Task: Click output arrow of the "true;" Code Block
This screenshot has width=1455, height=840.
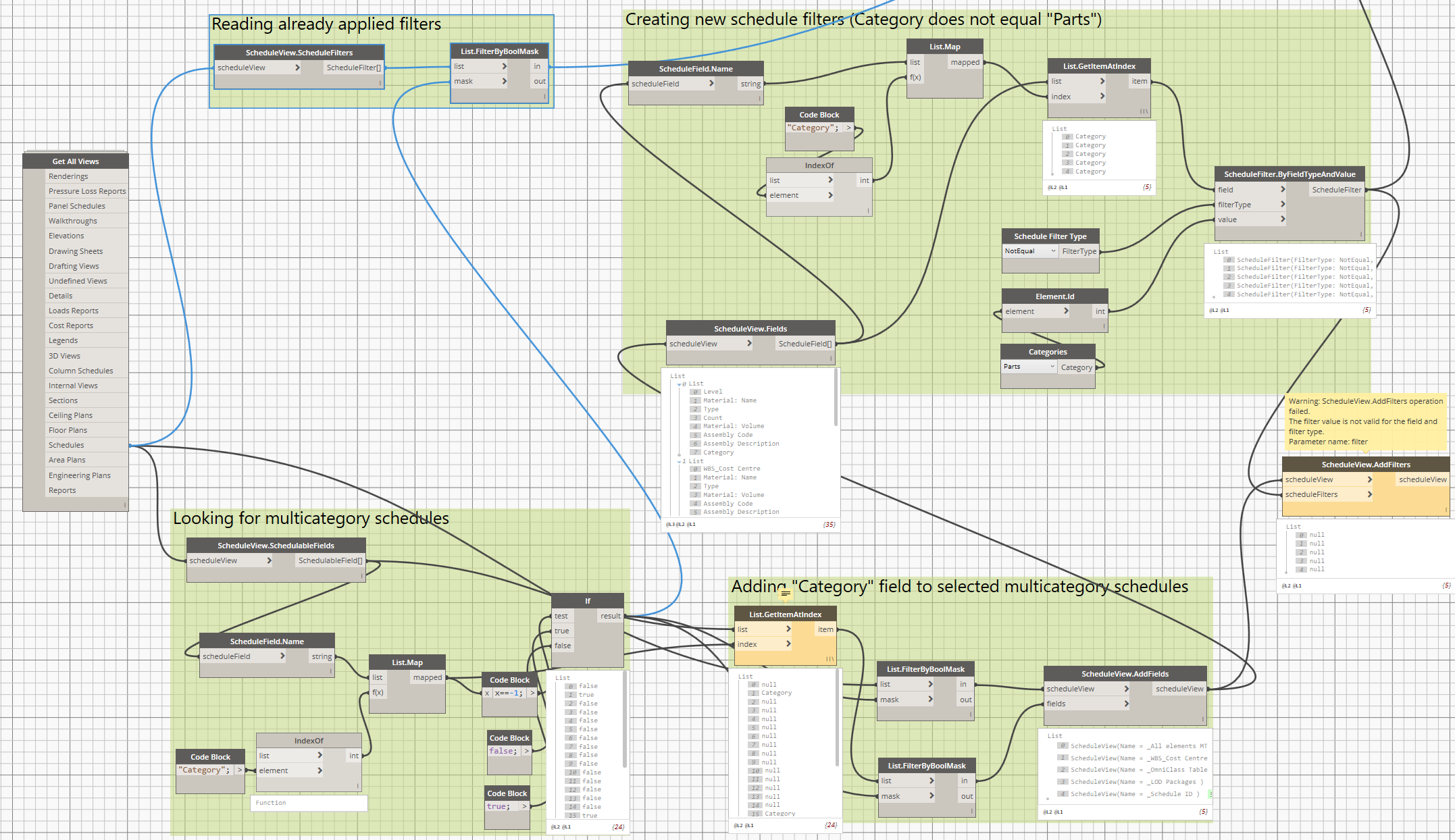Action: coord(524,806)
